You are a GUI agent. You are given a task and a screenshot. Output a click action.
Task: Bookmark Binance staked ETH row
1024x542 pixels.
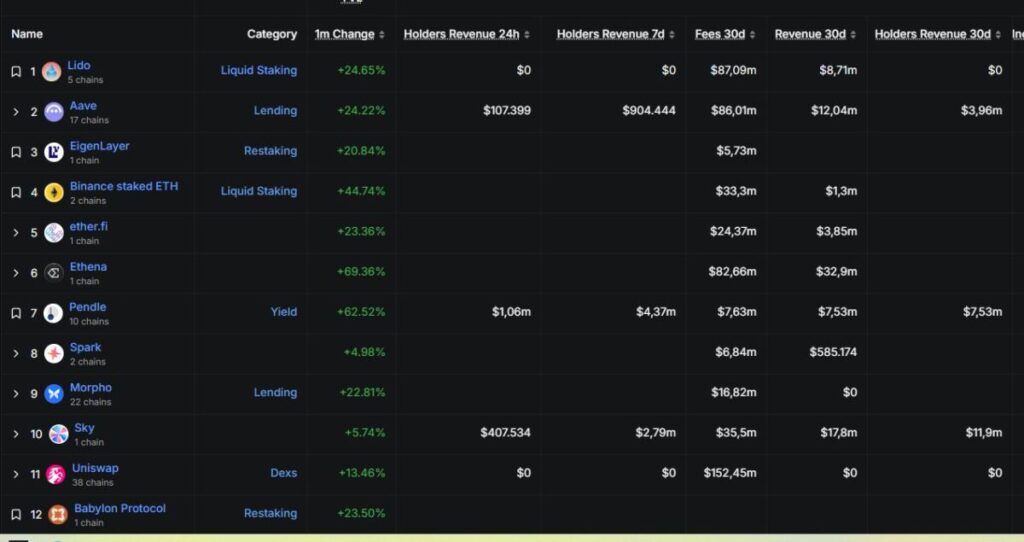(16, 193)
